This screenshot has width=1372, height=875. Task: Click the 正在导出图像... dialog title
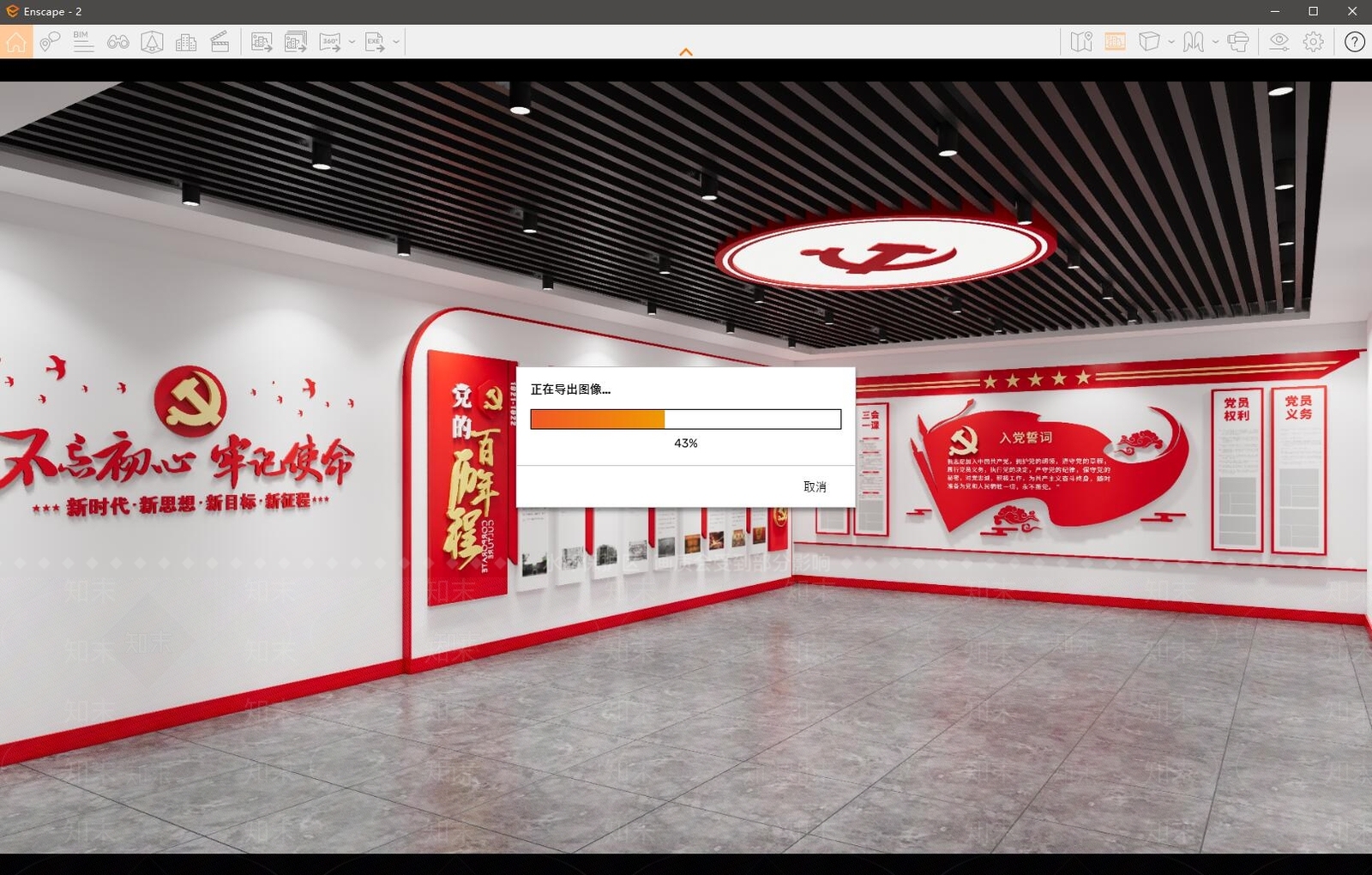click(570, 389)
